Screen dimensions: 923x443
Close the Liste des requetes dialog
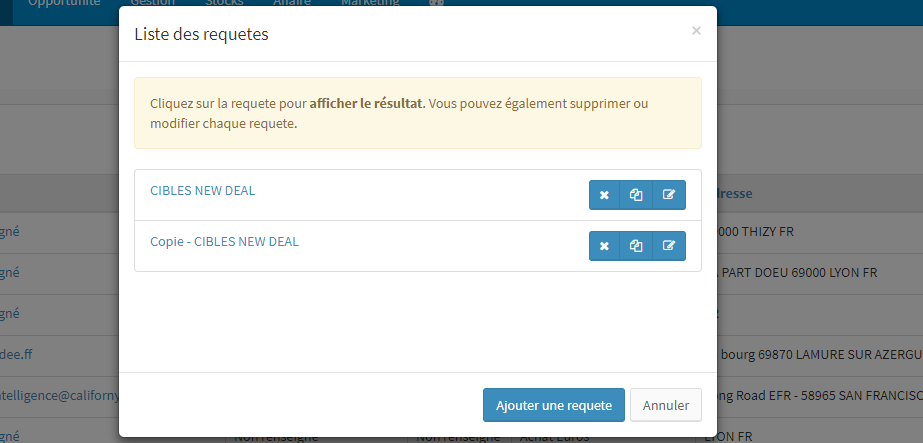click(696, 31)
